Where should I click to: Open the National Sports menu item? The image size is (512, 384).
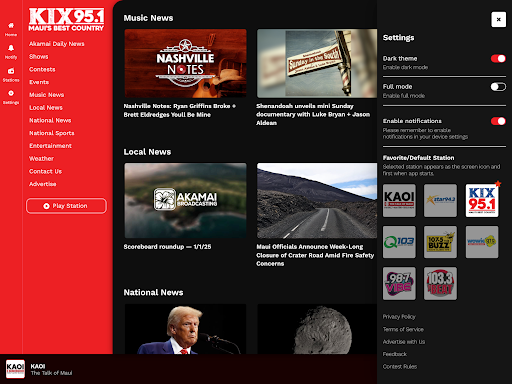pyautogui.click(x=52, y=133)
